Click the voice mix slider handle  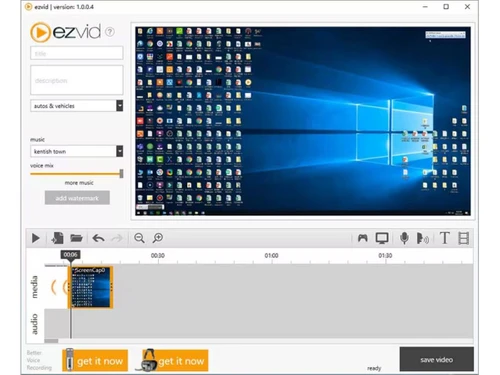pyautogui.click(x=121, y=173)
